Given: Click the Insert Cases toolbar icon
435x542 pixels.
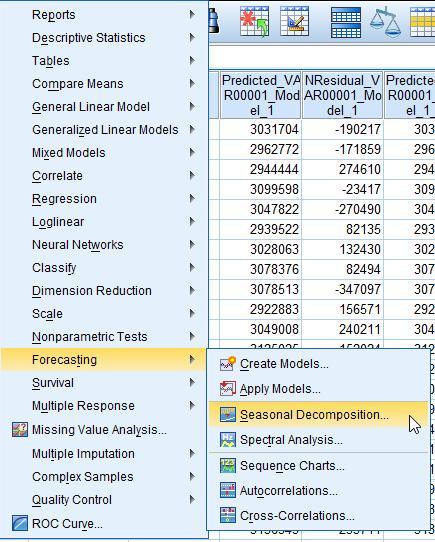Looking at the screenshot, I should point(254,21).
